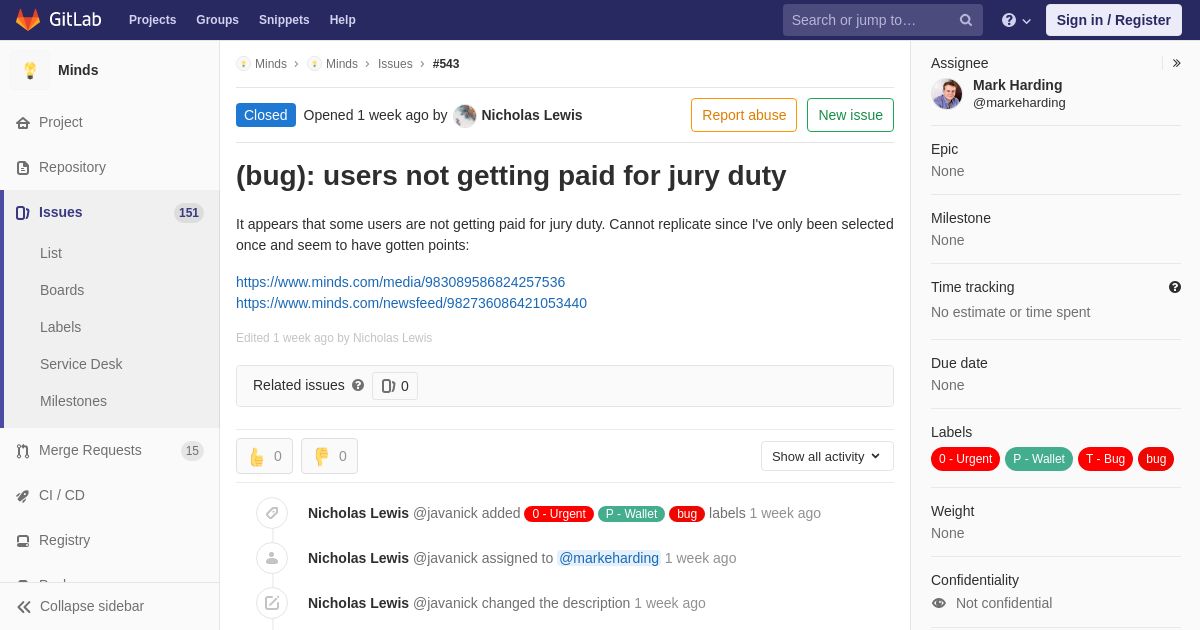Click P - Wallet label in sidebar

pos(1039,459)
